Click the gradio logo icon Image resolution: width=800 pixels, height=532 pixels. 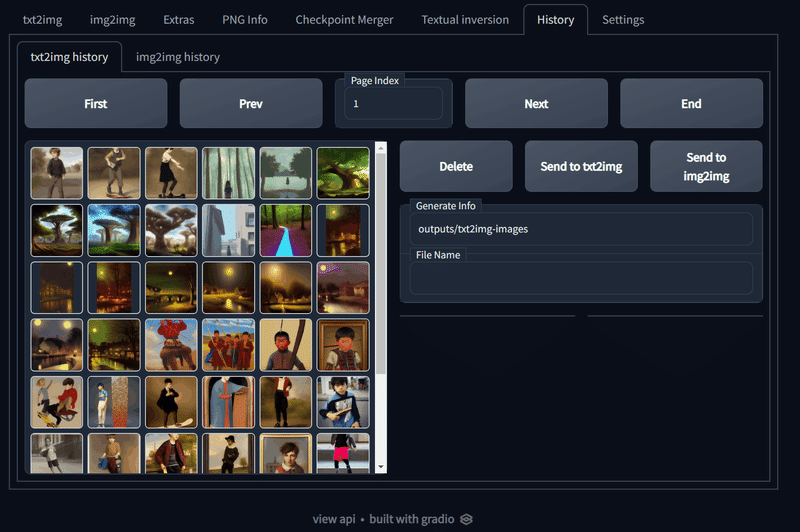pos(466,519)
